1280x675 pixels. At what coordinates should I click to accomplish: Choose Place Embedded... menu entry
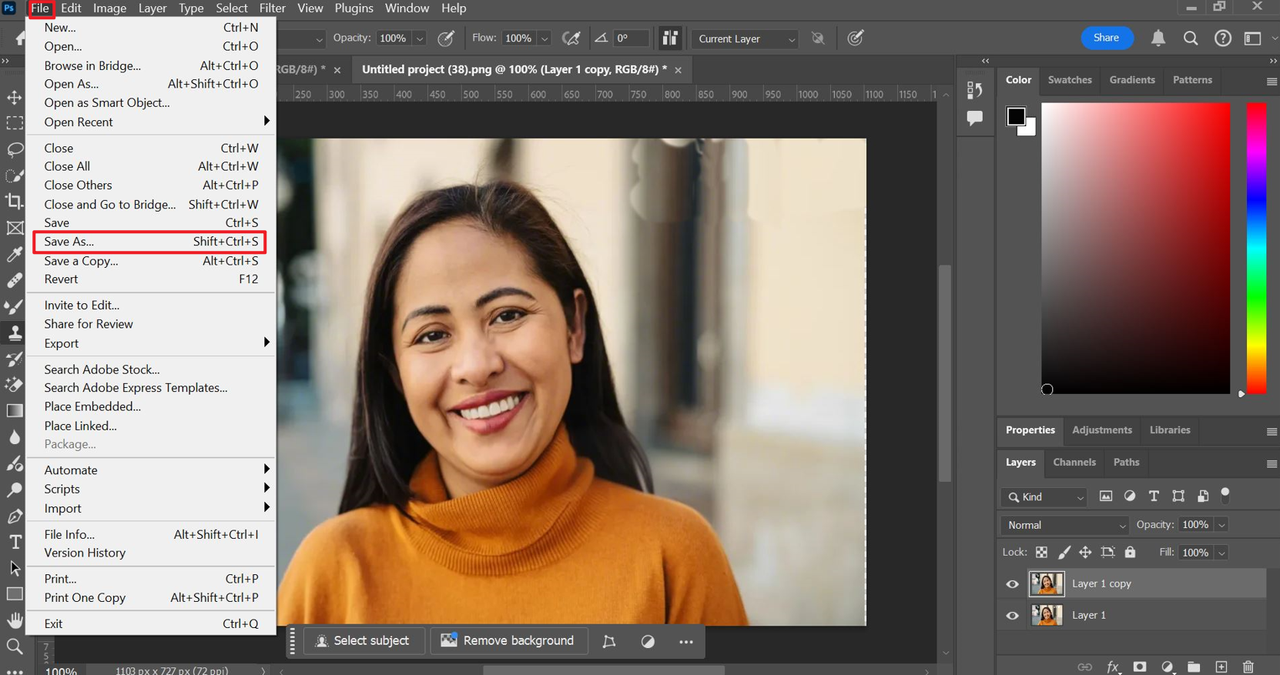(152, 407)
